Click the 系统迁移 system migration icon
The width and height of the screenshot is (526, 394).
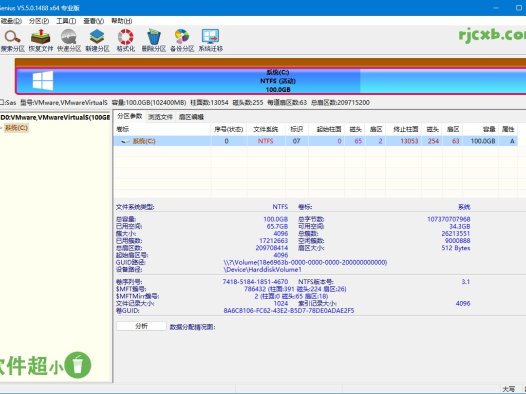(x=210, y=36)
